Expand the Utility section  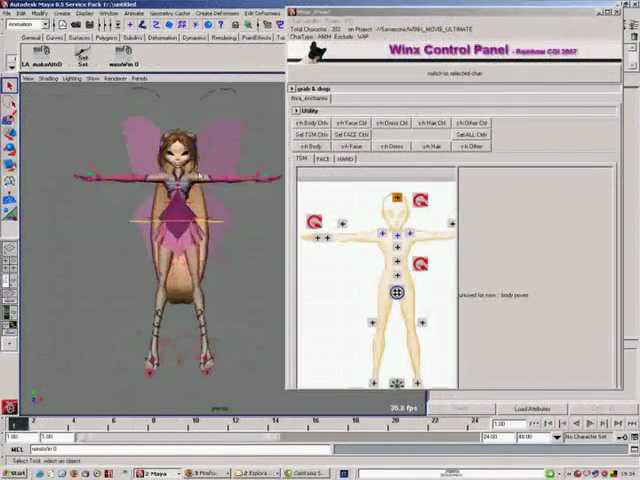(x=296, y=111)
